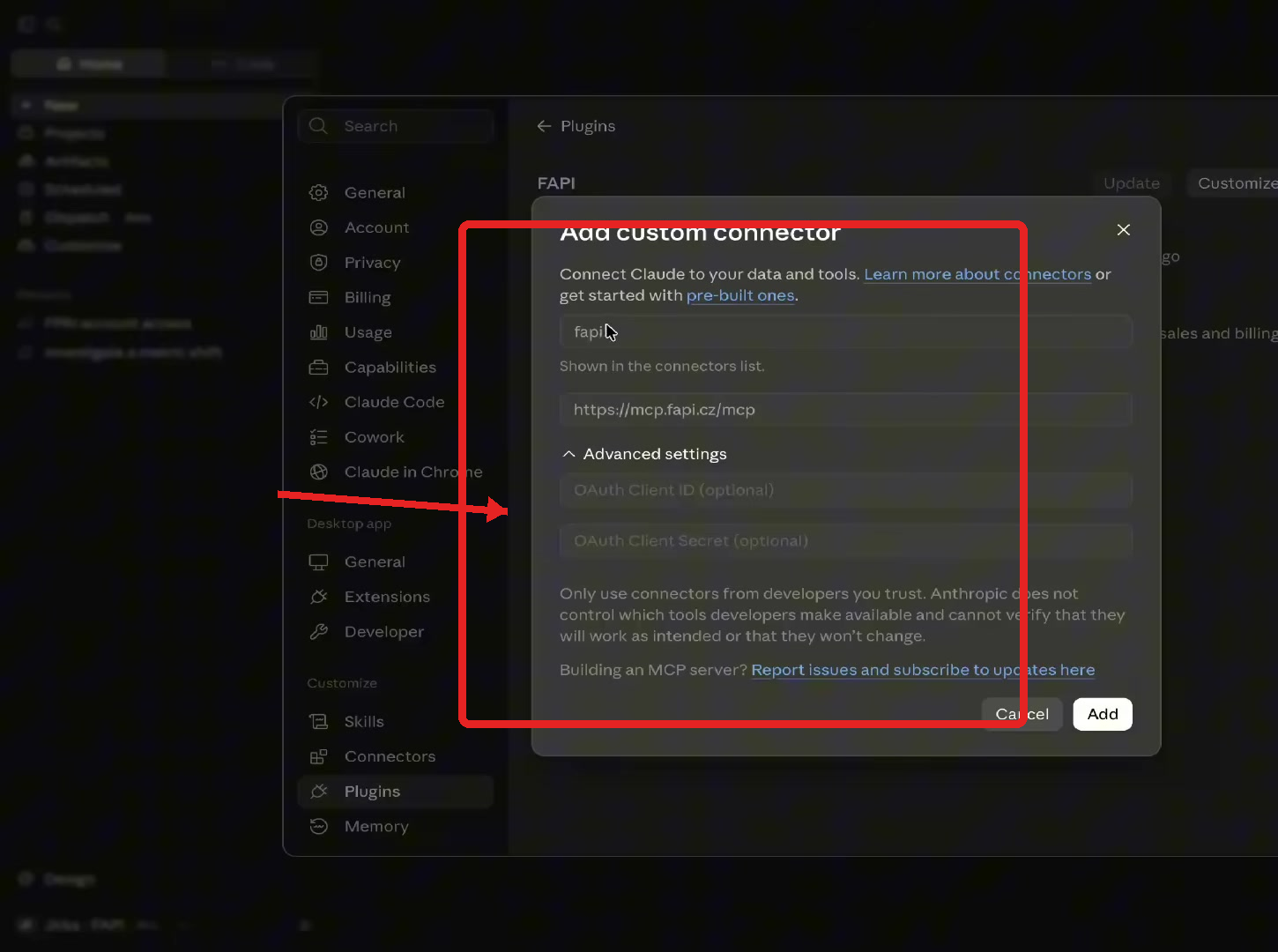Click Add to create the connector
The image size is (1278, 952).
click(1103, 714)
